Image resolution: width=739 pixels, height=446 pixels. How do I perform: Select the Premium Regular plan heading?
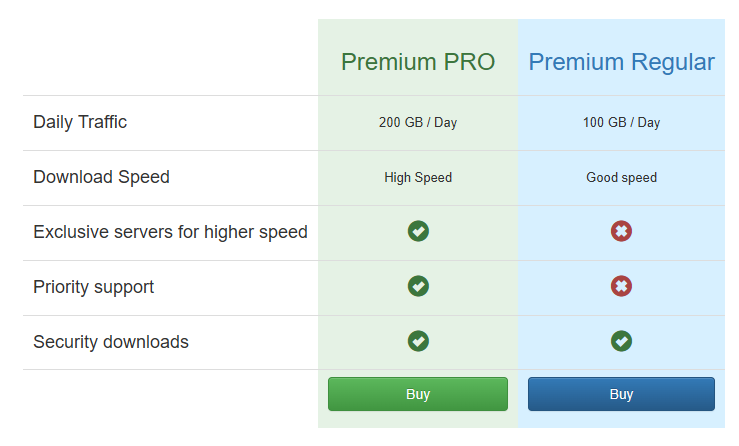coord(621,62)
